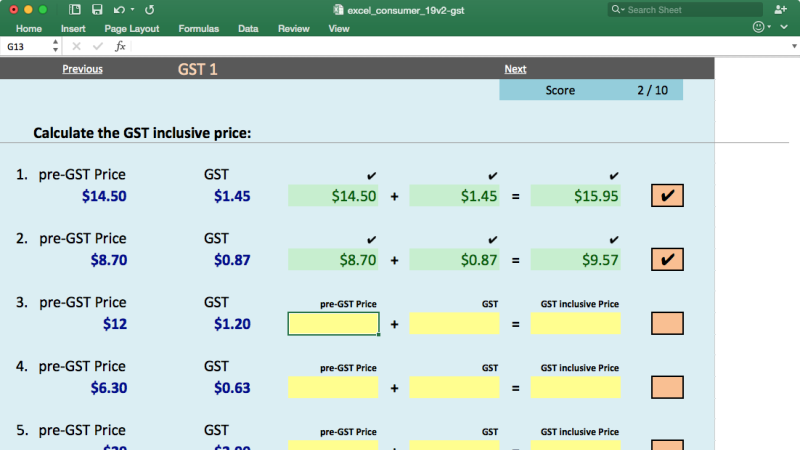Open the Name Box stepper arrows
The height and width of the screenshot is (450, 800).
click(55, 46)
